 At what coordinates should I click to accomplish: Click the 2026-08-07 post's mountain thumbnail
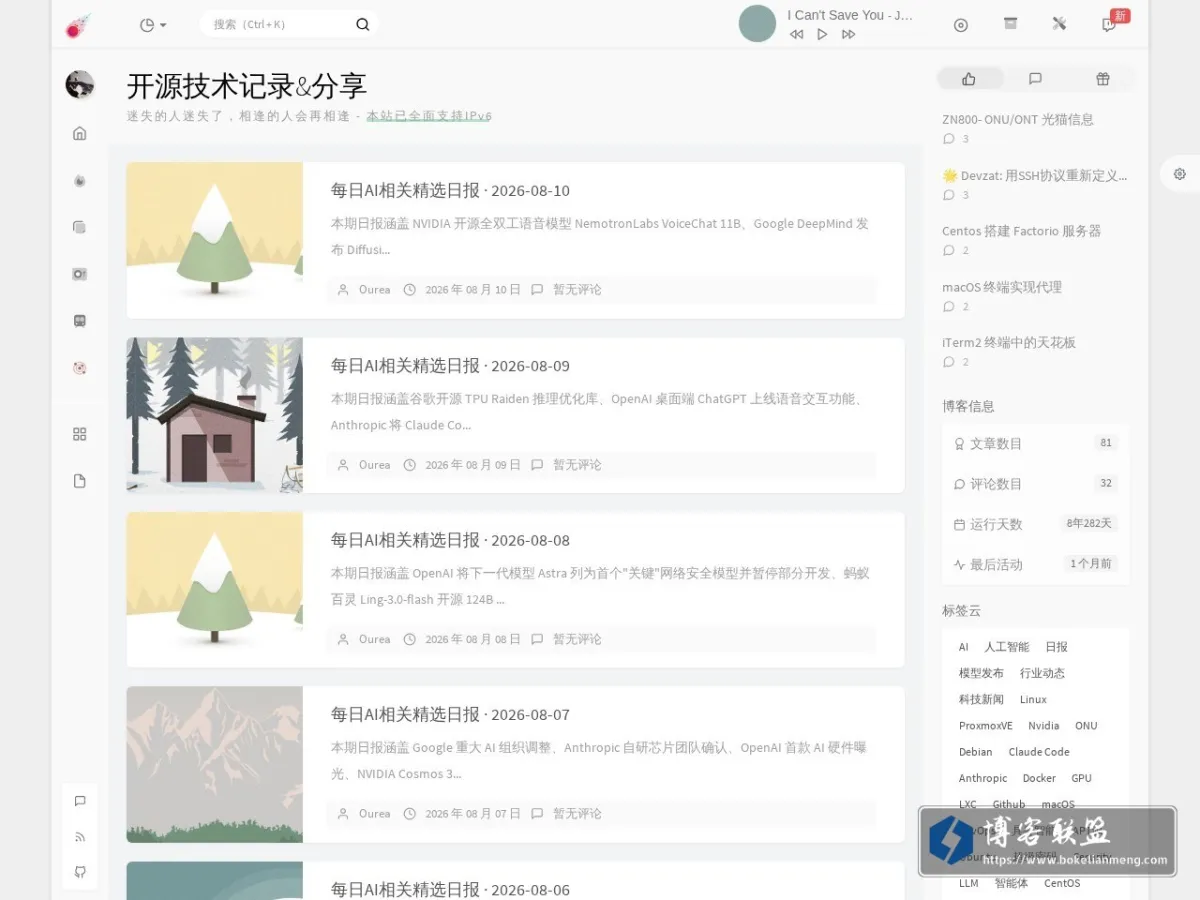pos(215,764)
